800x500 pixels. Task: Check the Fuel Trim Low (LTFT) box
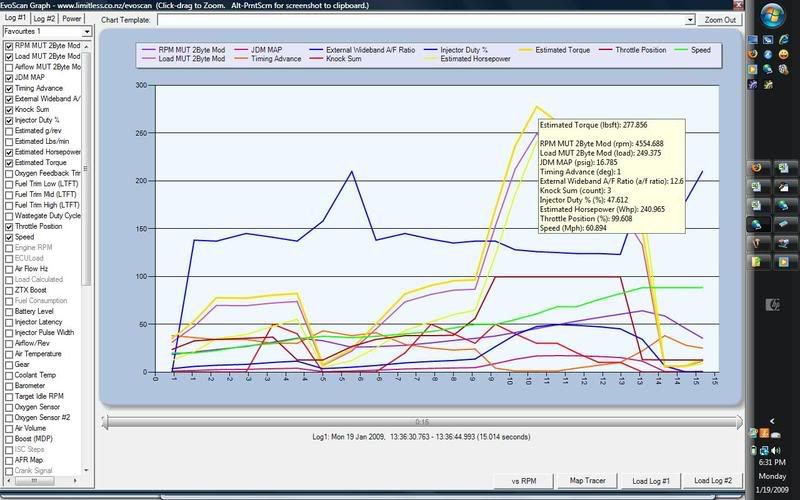pyautogui.click(x=10, y=183)
